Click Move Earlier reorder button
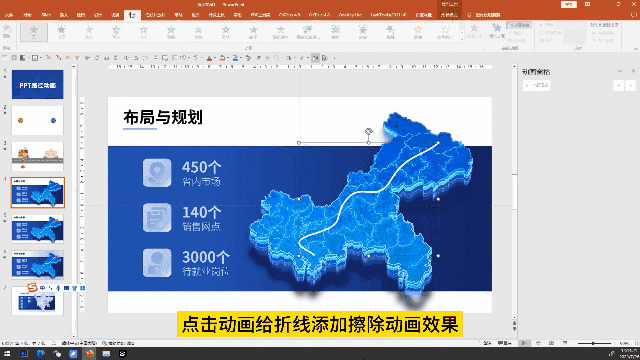Image resolution: width=640 pixels, height=360 pixels. pos(604,33)
